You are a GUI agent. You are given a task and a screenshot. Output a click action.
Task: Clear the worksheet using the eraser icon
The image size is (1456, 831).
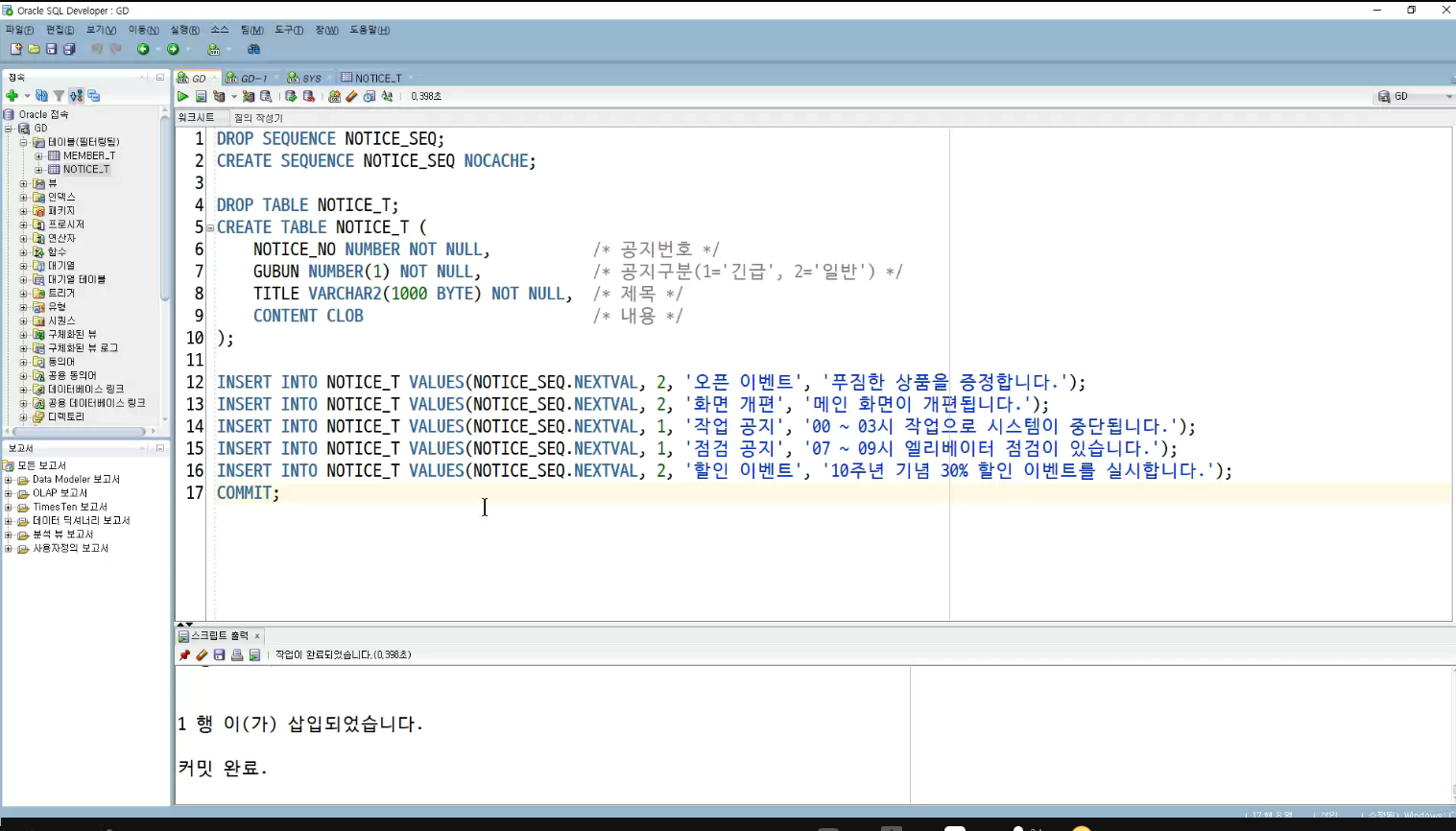click(351, 96)
